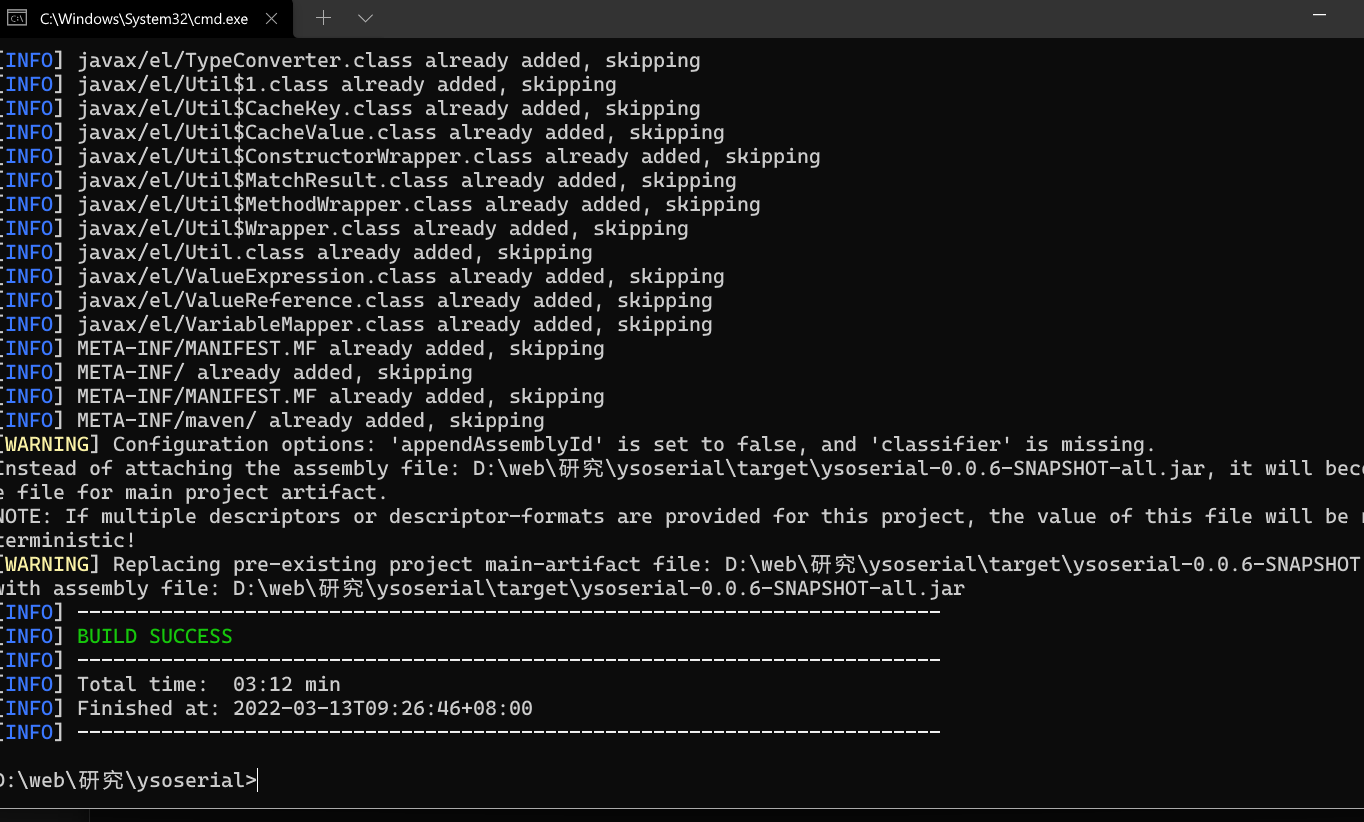Screen dimensions: 1364x822
Task: Click the WARNING line about replacing main-artifact
Action: [x=682, y=565]
